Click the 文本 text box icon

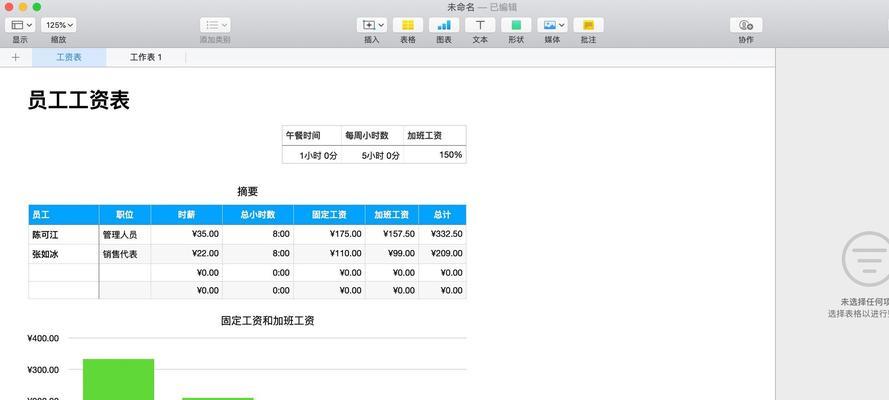pos(480,25)
